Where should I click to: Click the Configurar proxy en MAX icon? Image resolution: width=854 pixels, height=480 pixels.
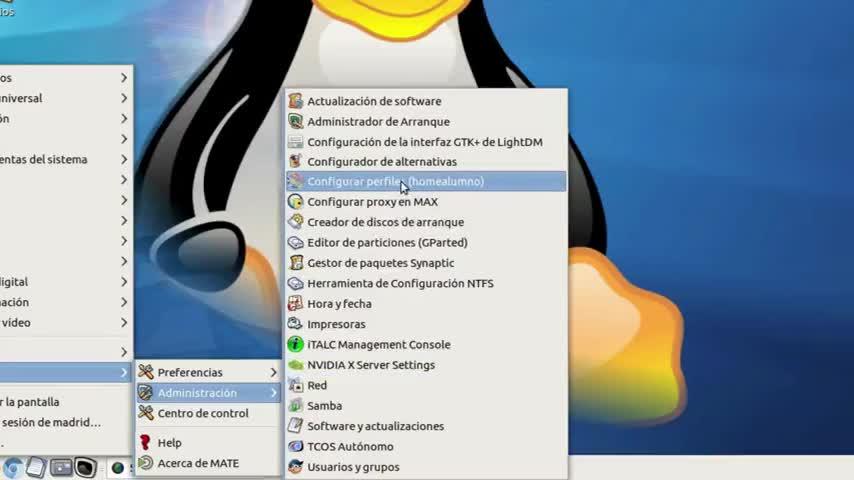click(x=295, y=202)
